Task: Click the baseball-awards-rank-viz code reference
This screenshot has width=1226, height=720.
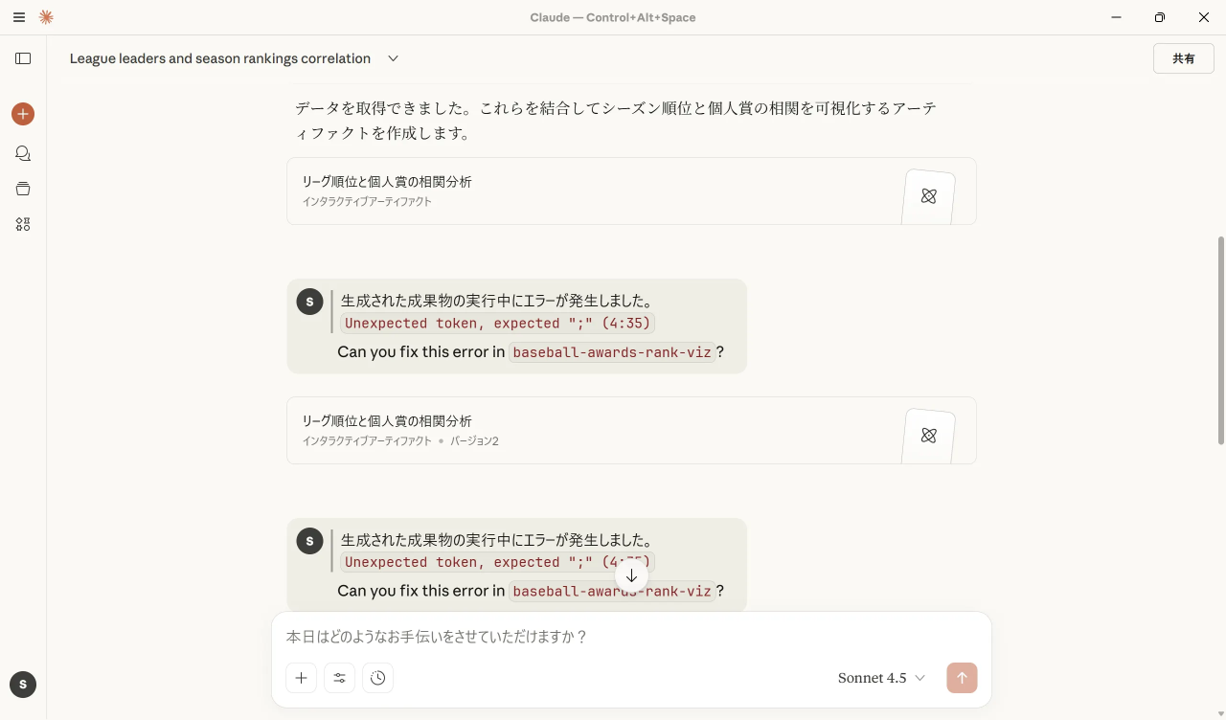Action: tap(611, 352)
